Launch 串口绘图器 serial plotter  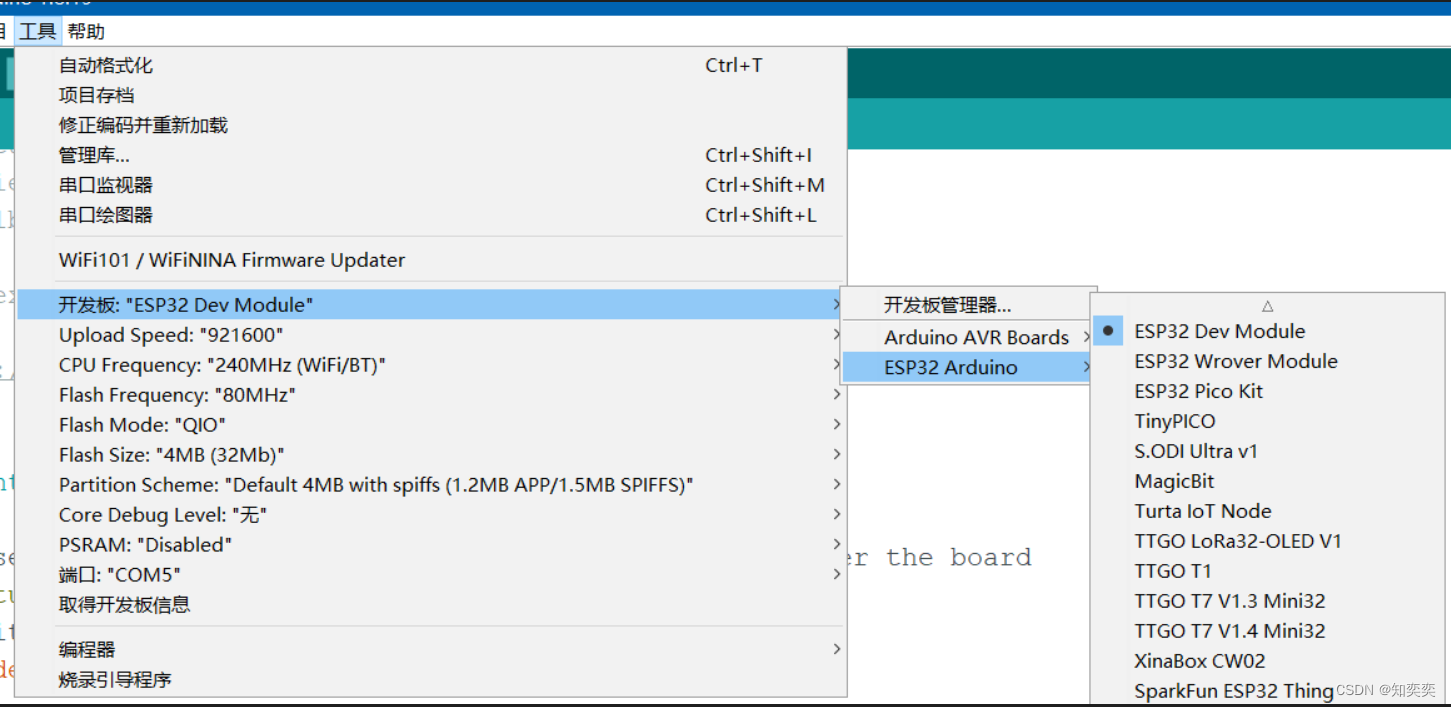pyautogui.click(x=432, y=216)
